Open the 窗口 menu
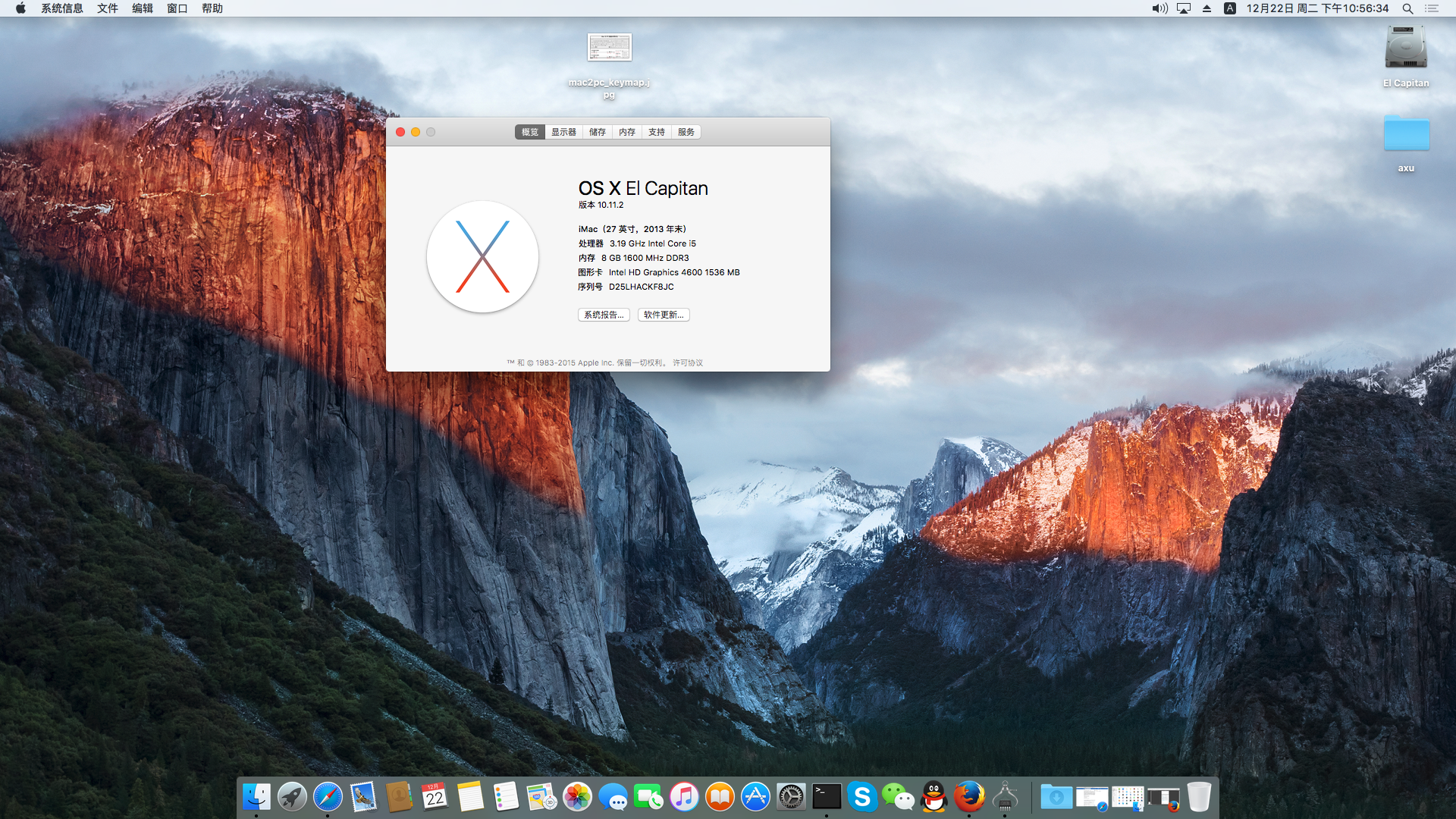Image resolution: width=1456 pixels, height=819 pixels. [x=177, y=8]
